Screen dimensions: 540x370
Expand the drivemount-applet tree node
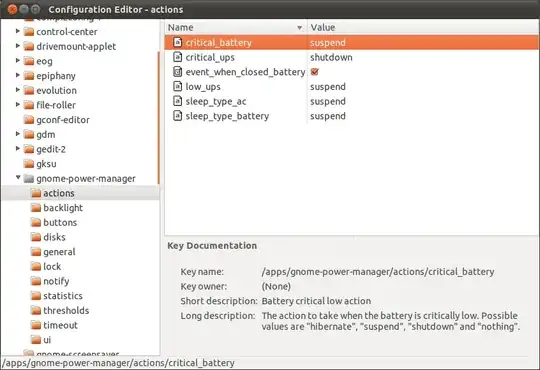pos(18,46)
